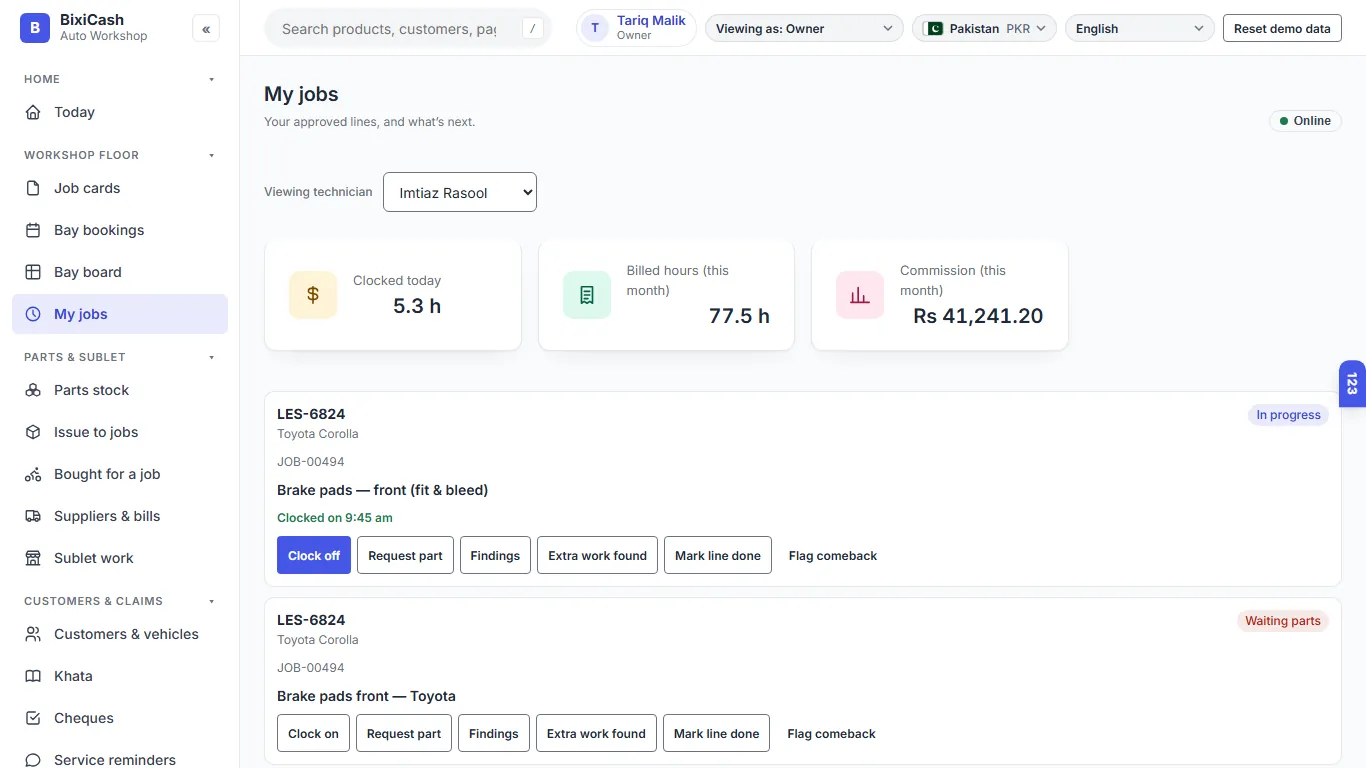Mark line done for the In progress job
This screenshot has width=1366, height=768.
tap(718, 555)
